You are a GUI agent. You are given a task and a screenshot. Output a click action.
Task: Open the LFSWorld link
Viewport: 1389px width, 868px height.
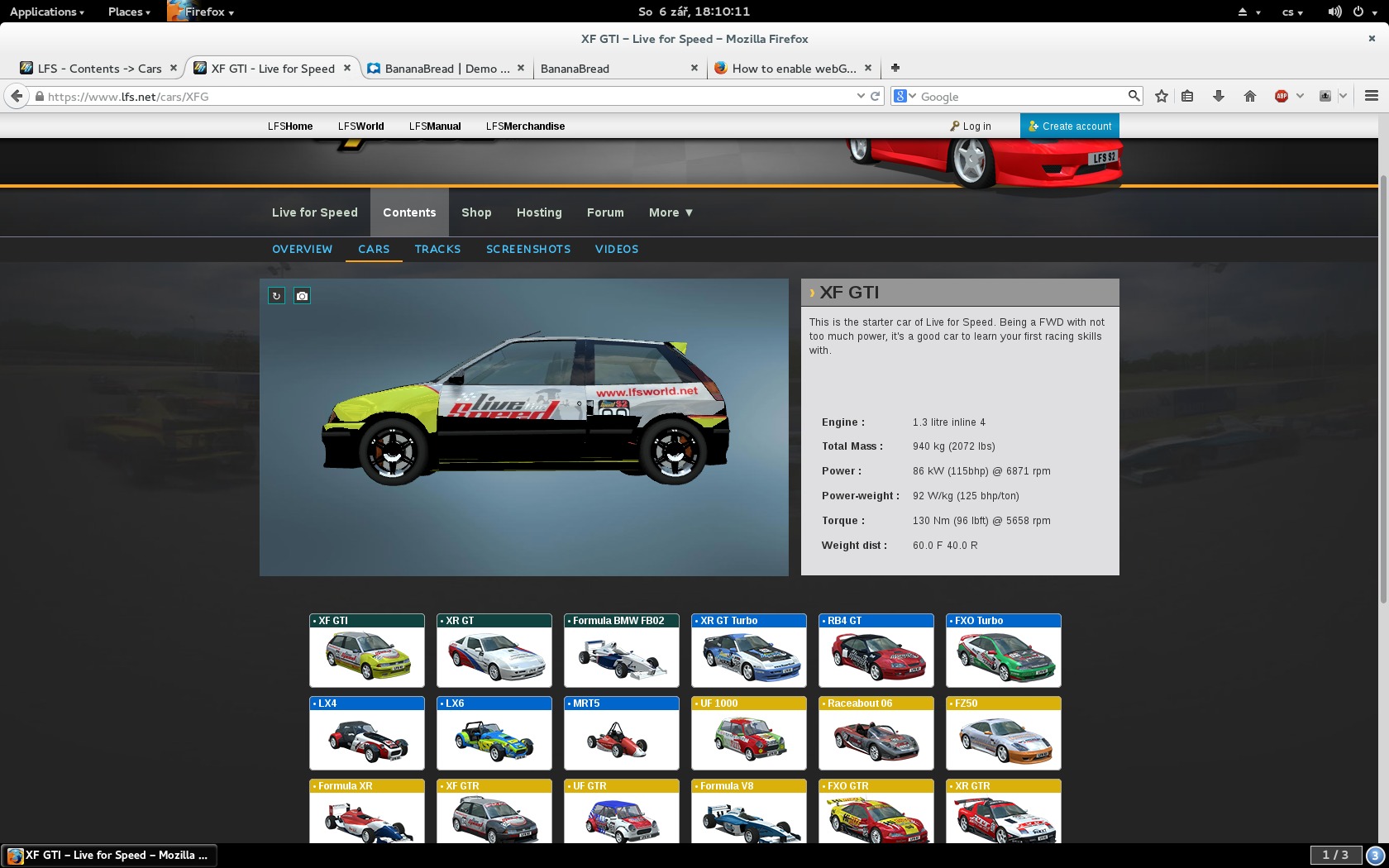point(361,126)
